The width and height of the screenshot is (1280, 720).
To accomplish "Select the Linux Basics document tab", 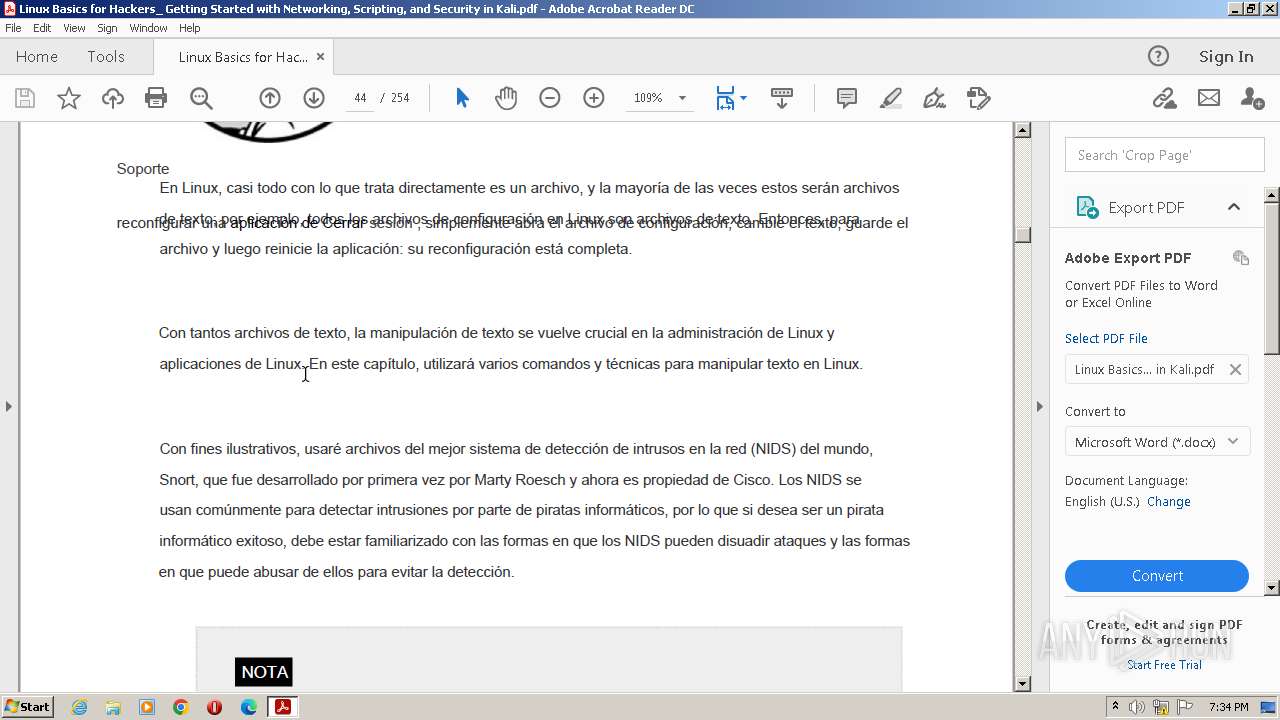I will [243, 57].
